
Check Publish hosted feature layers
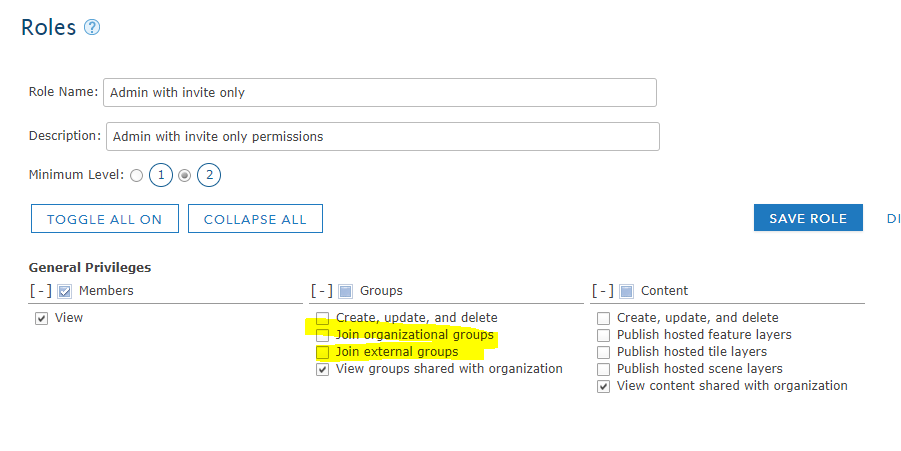click(603, 335)
